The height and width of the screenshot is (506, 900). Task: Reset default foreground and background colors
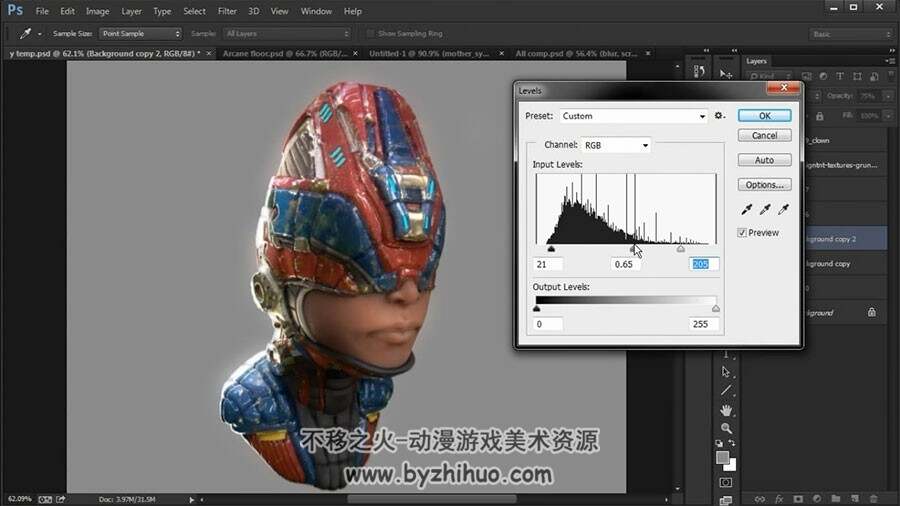point(719,443)
